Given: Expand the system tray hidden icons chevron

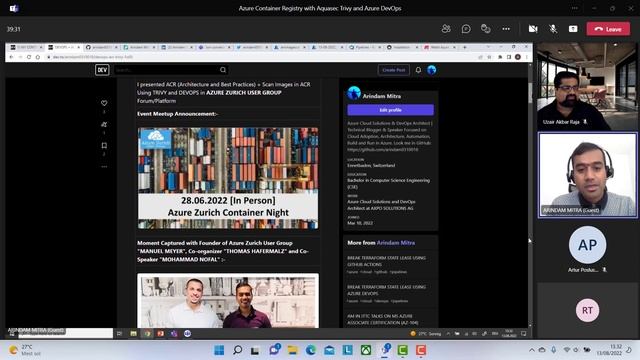Looking at the screenshot, I should 531,350.
